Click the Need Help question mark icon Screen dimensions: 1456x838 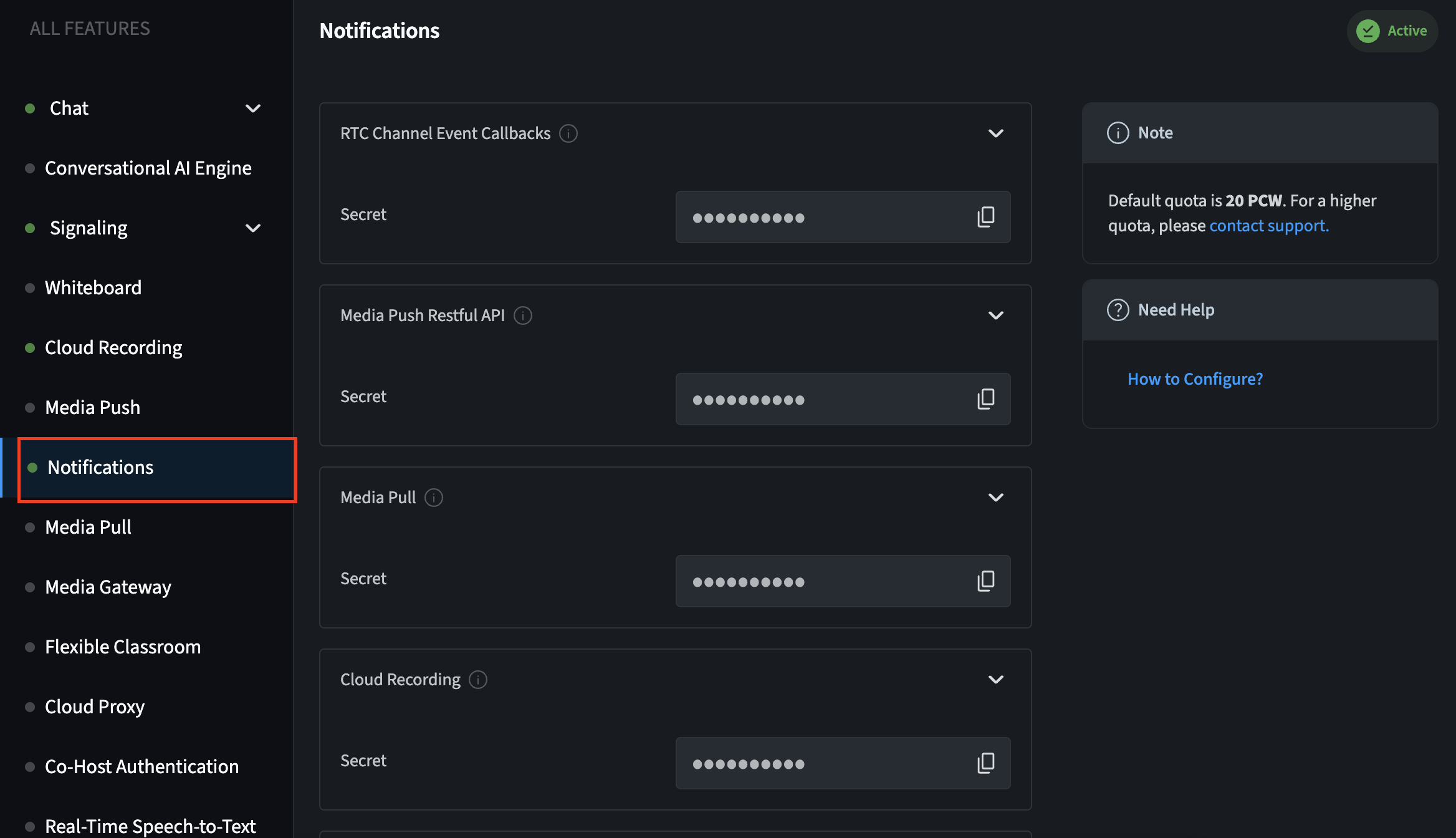click(1118, 309)
